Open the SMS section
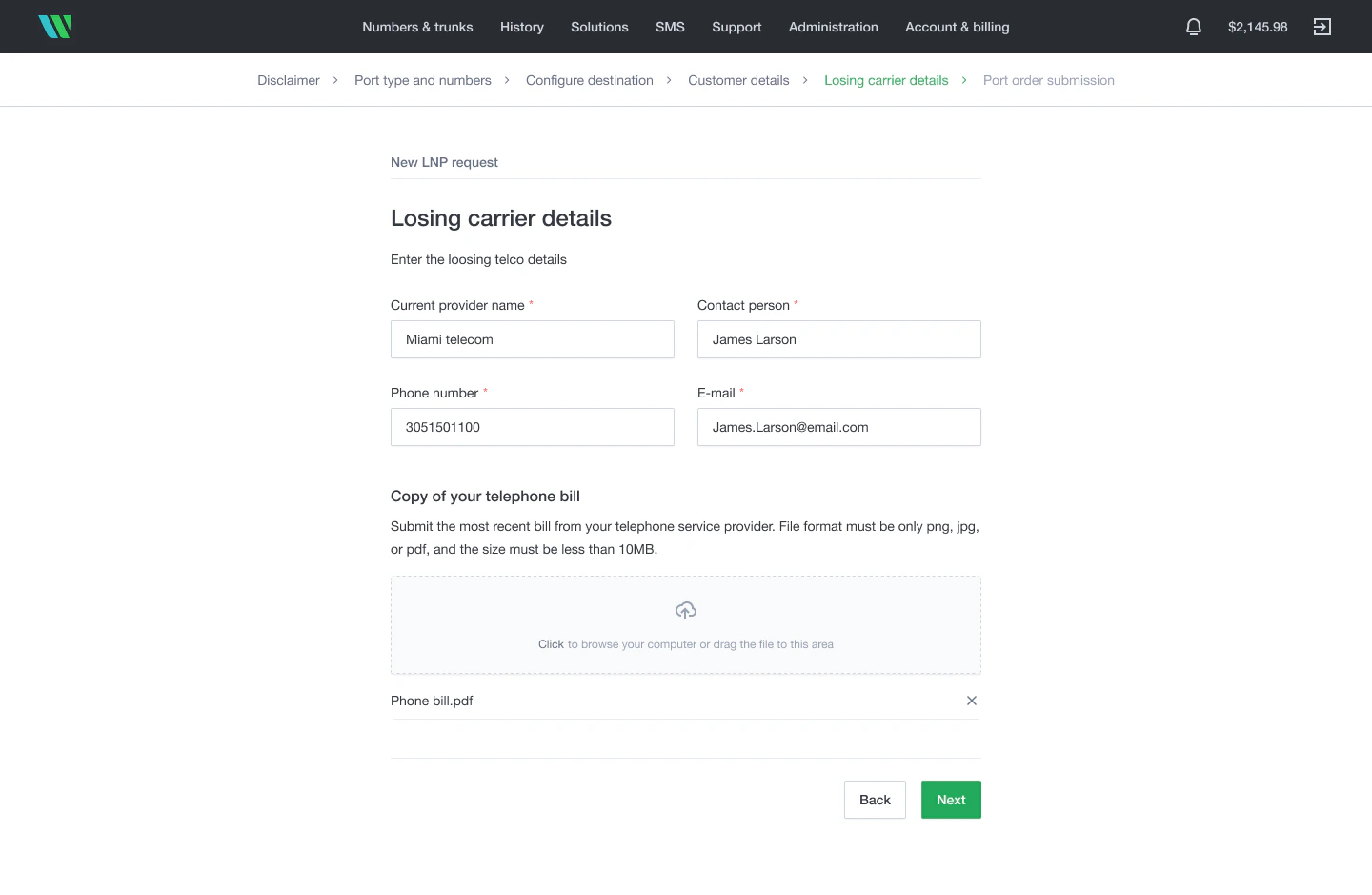 [x=670, y=27]
